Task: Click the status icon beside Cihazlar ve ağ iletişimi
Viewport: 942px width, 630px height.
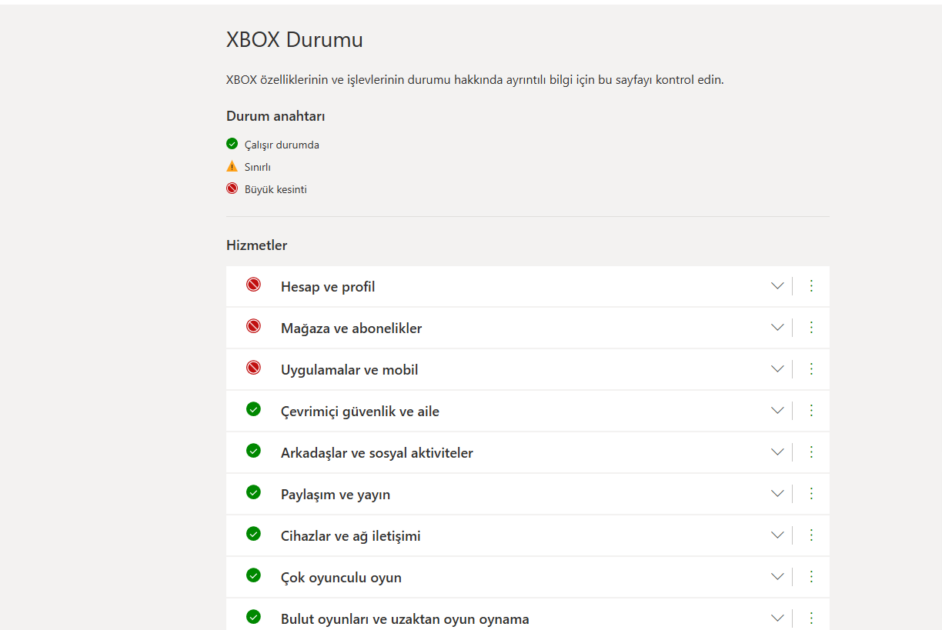Action: (x=254, y=533)
